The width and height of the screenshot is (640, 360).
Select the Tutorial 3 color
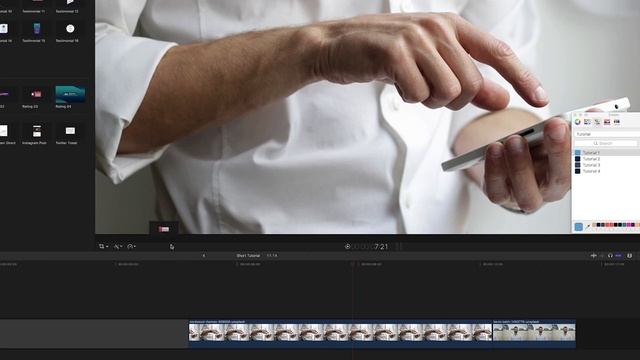(607, 165)
